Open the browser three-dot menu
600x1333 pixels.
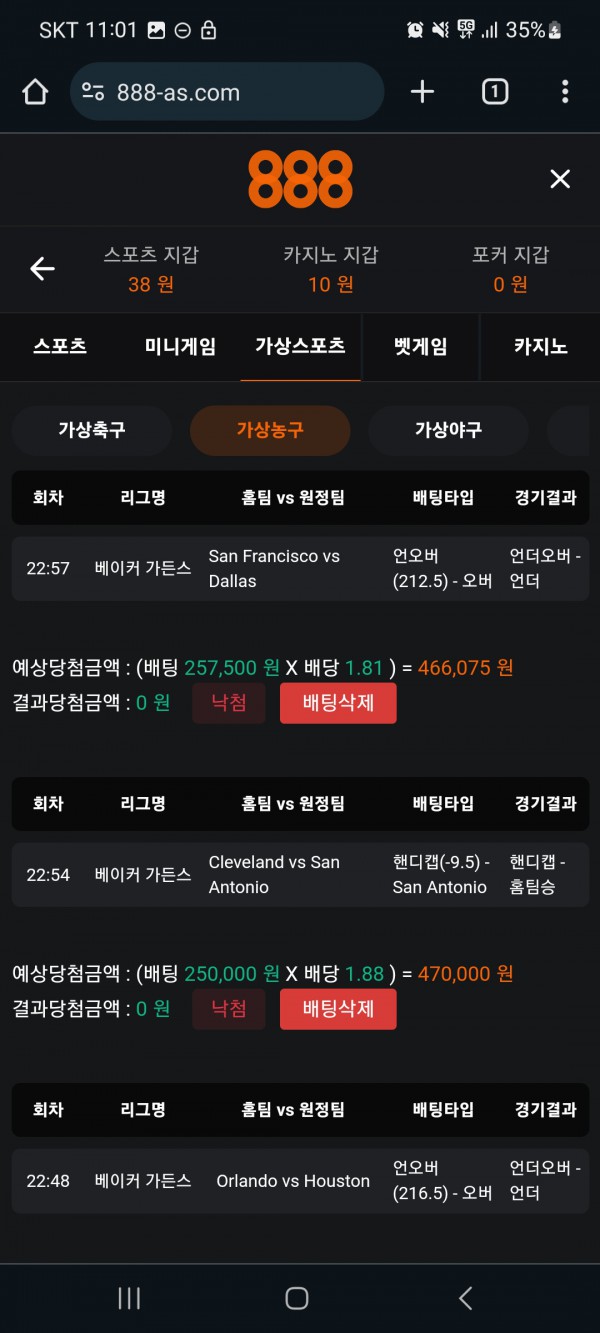565,93
